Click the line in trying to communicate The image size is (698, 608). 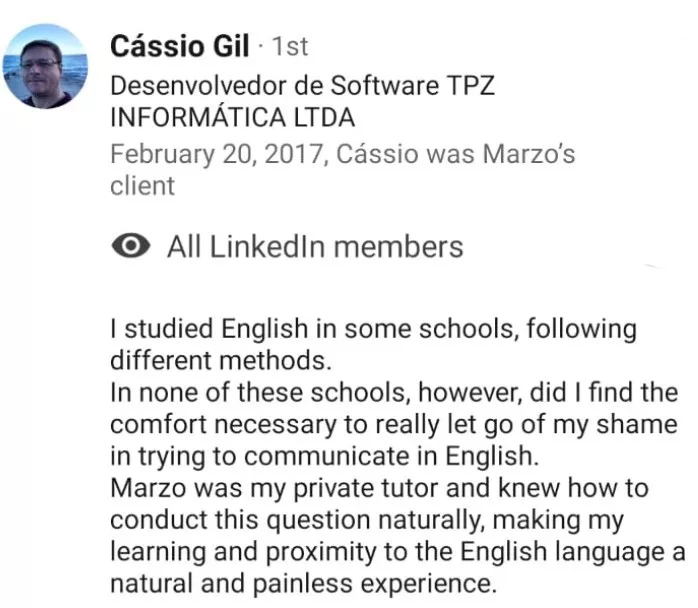pyautogui.click(x=325, y=456)
